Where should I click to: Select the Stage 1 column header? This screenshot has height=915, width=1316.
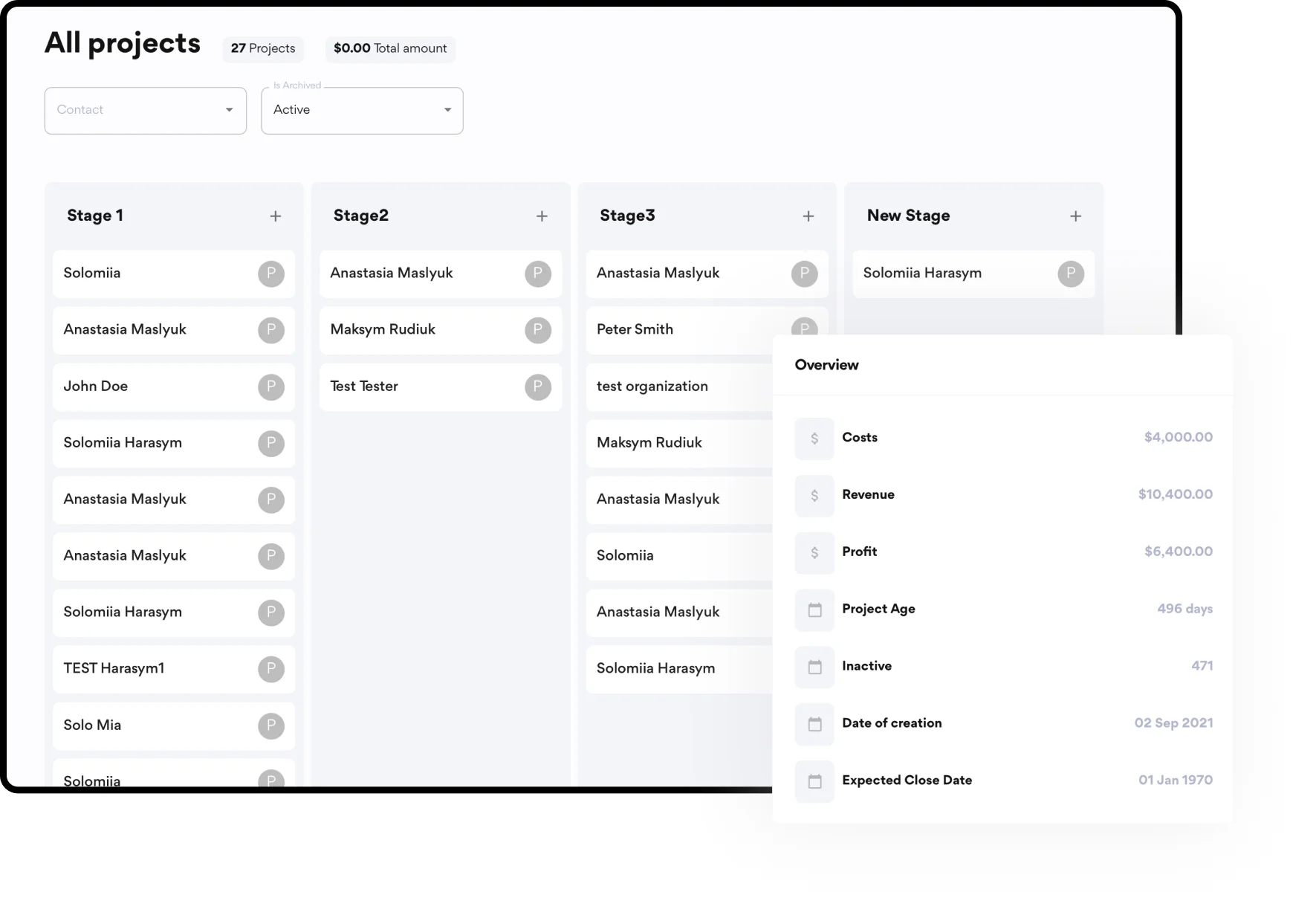tap(95, 216)
